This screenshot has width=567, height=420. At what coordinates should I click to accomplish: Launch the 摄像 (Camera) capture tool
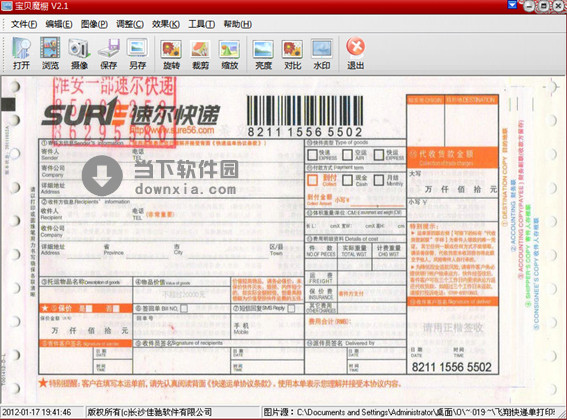coord(79,53)
